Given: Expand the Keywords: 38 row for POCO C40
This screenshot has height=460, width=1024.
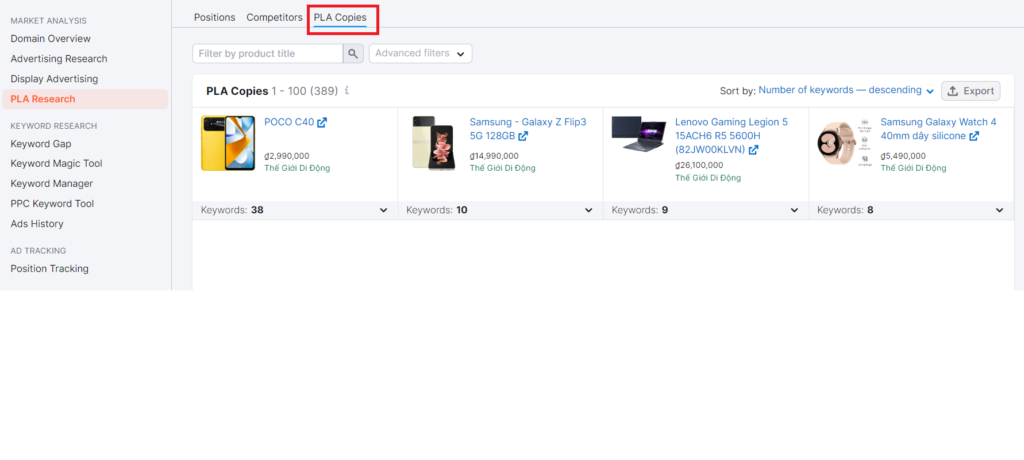Looking at the screenshot, I should pos(384,211).
